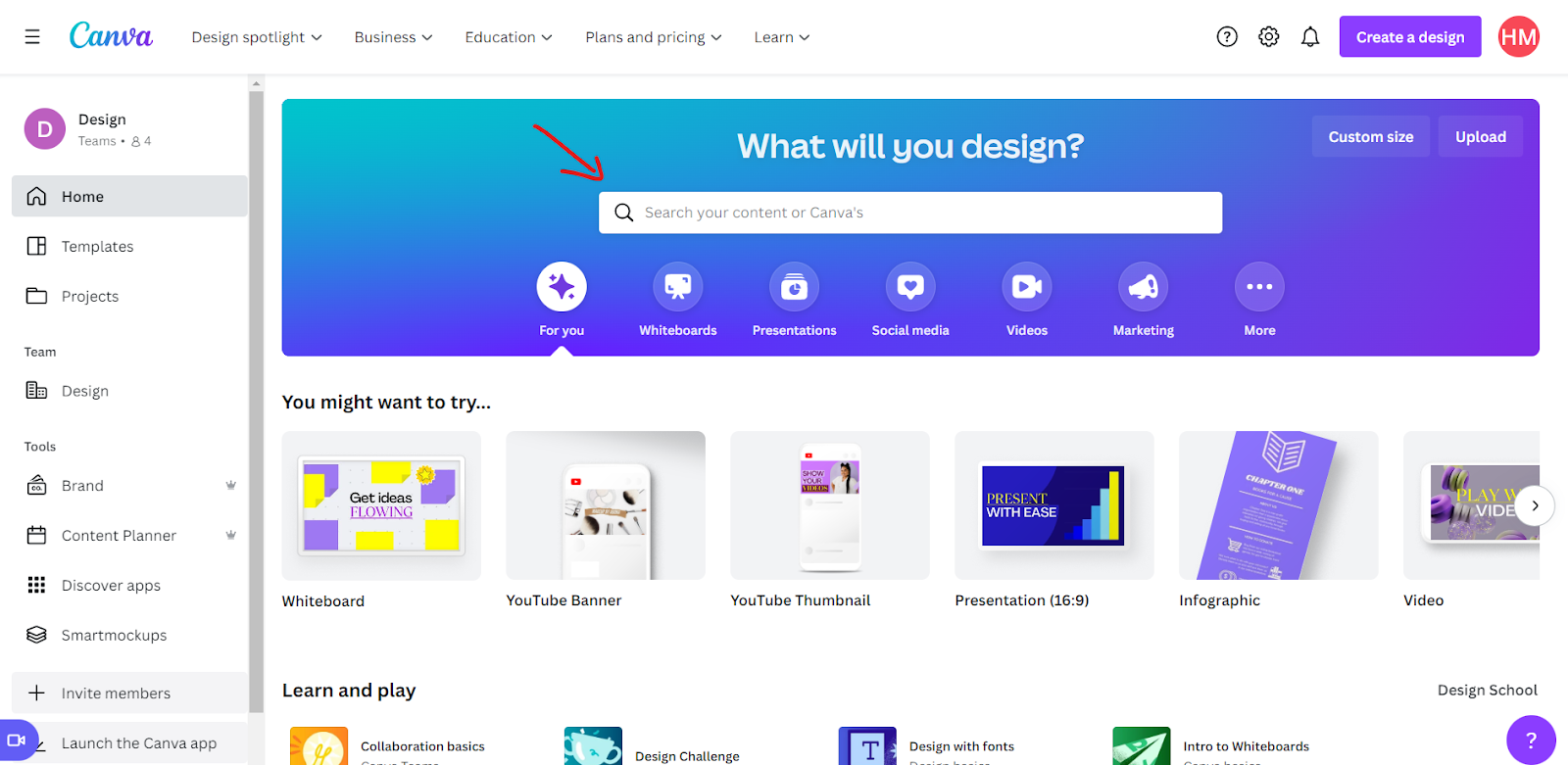Open the Video design thumbnail

click(1471, 505)
